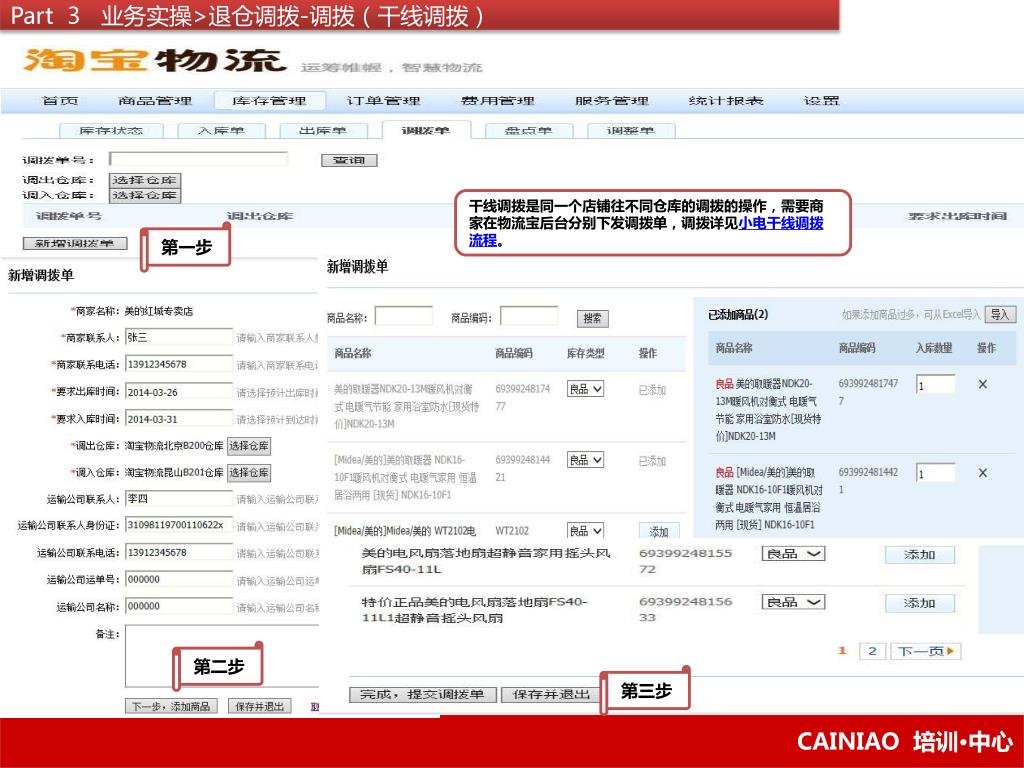
Task: Click 导入 Excel import button
Action: [1000, 314]
